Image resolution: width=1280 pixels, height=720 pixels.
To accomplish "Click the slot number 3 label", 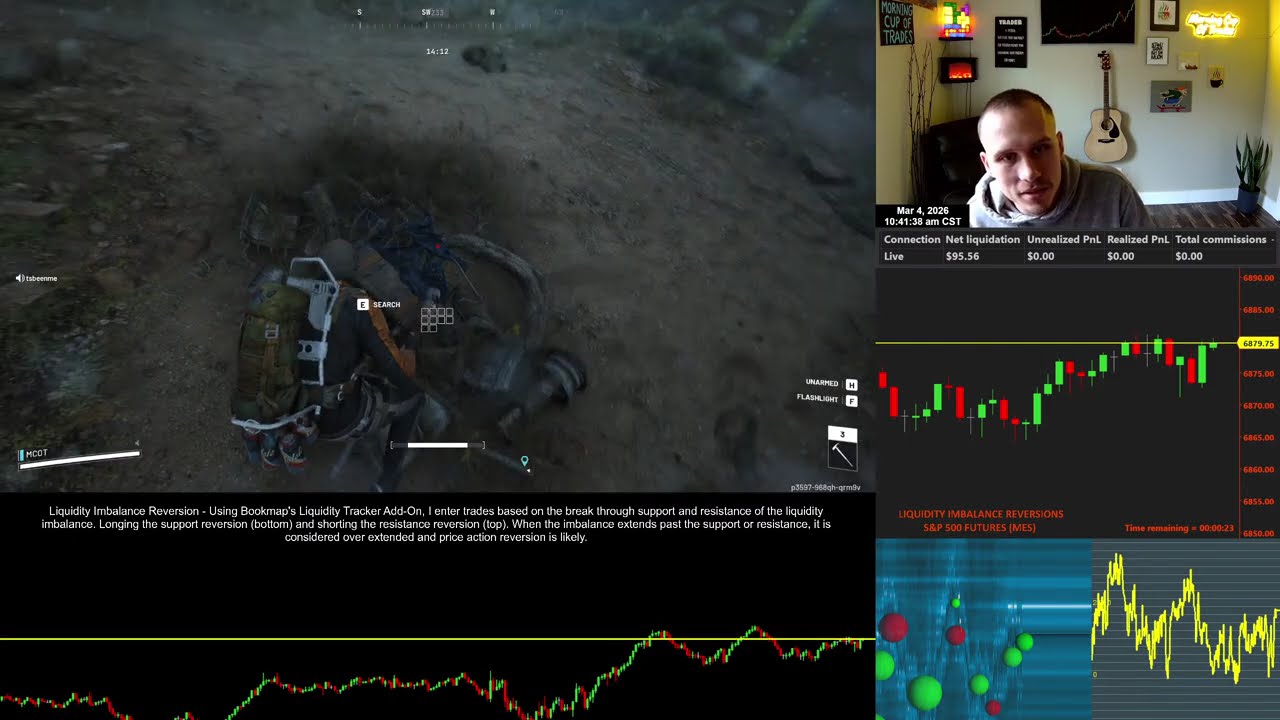I will 842,434.
